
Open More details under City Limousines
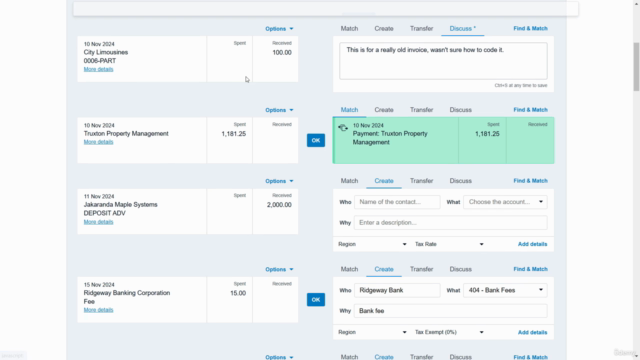[98, 69]
